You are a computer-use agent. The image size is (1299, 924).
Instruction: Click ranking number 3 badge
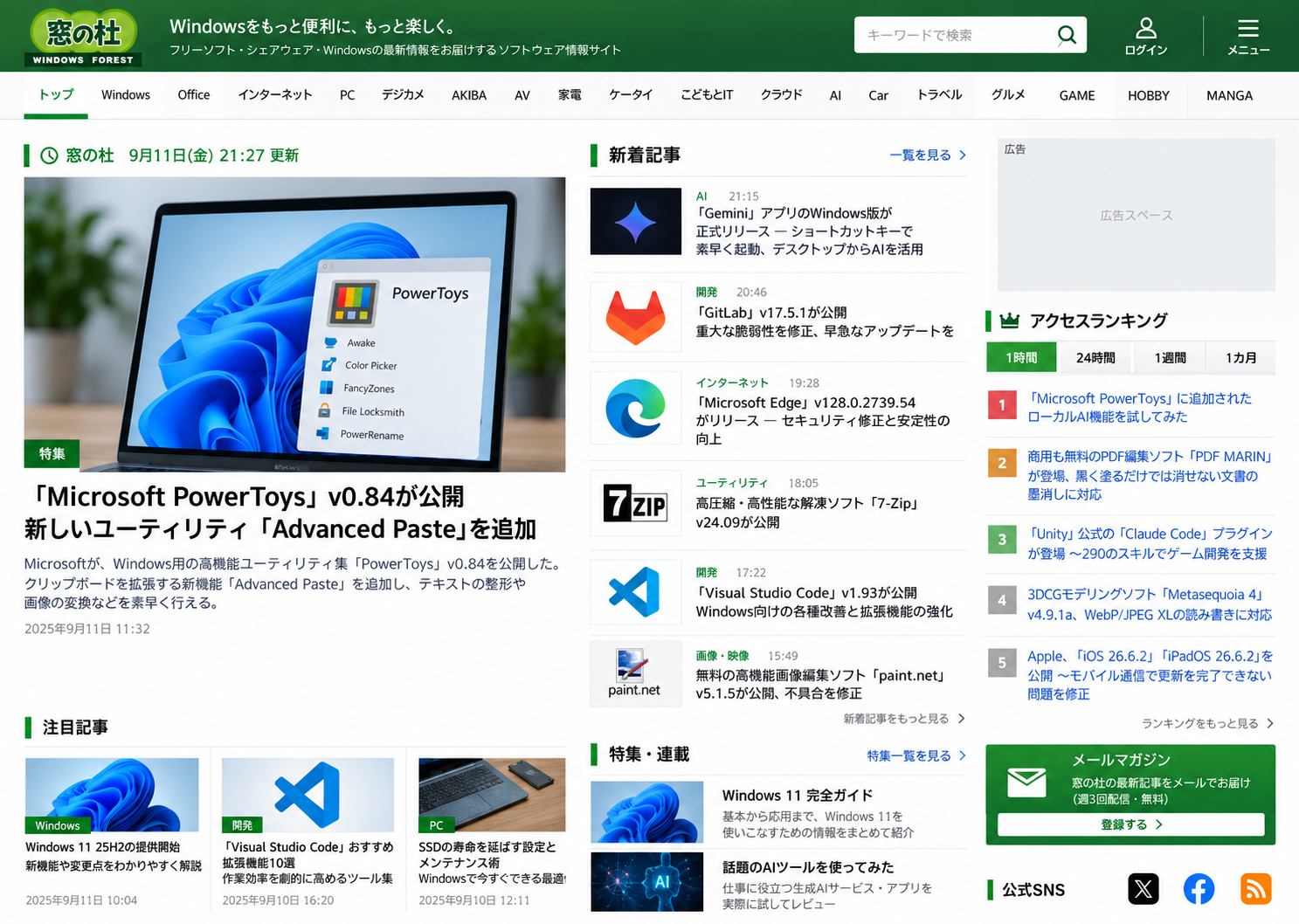(x=1002, y=540)
